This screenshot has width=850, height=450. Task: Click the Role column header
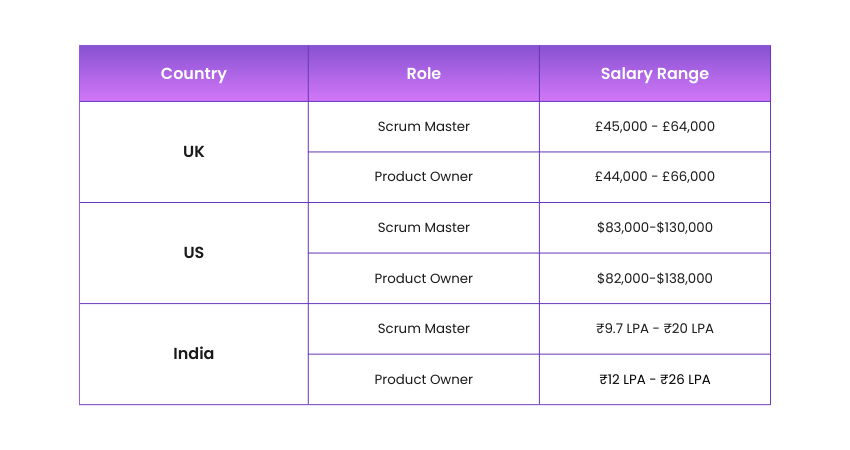click(423, 73)
